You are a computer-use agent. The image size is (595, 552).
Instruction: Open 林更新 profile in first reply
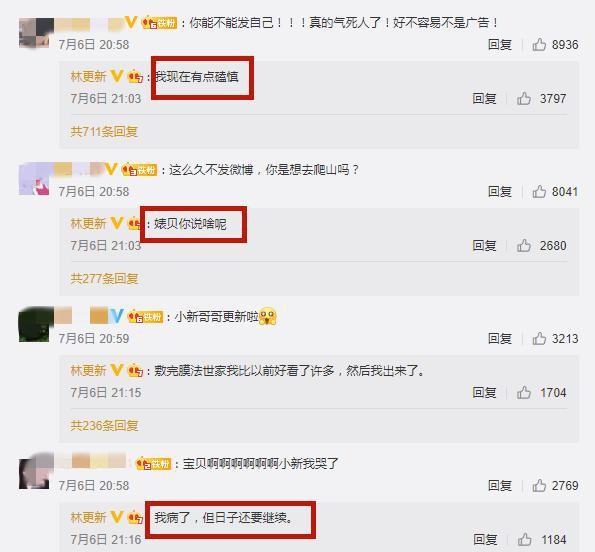pos(88,77)
